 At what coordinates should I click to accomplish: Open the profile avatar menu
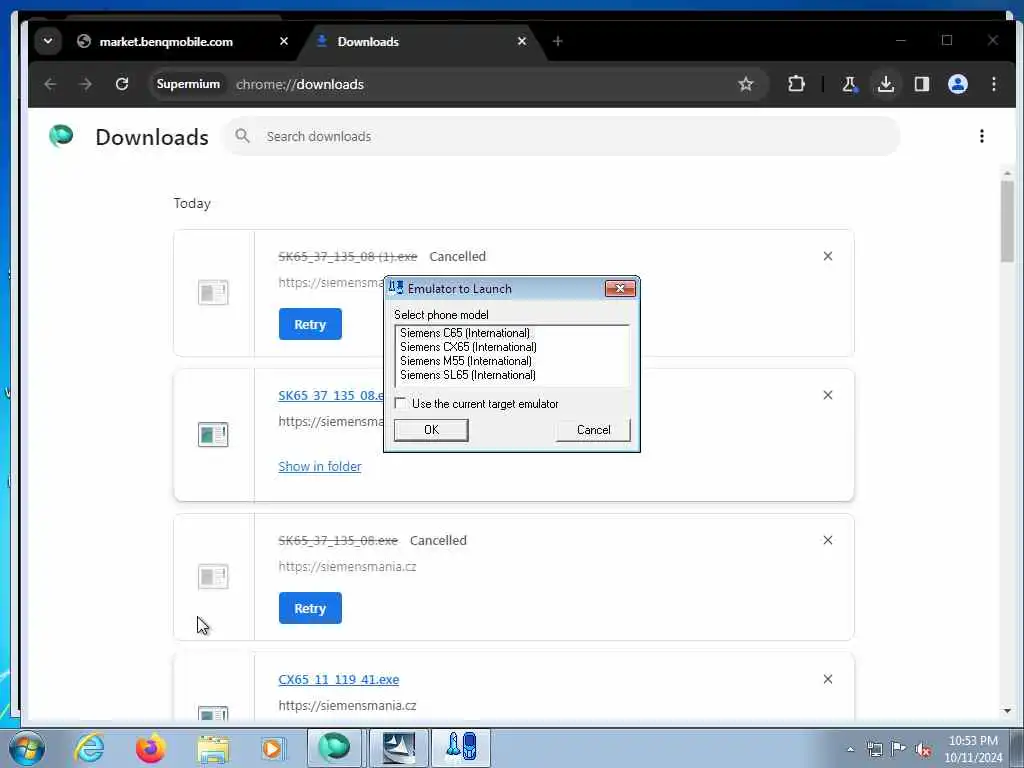[x=957, y=84]
